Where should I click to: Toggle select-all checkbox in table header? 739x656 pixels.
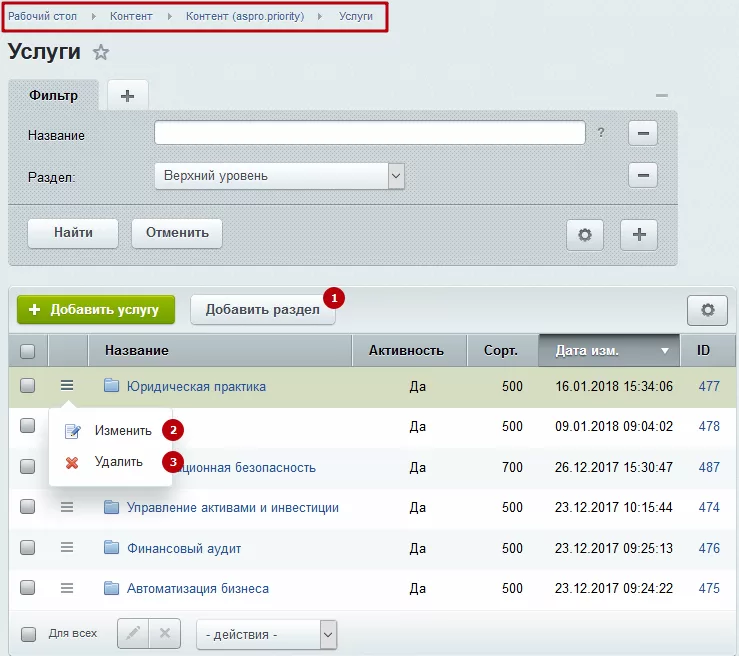pyautogui.click(x=27, y=351)
